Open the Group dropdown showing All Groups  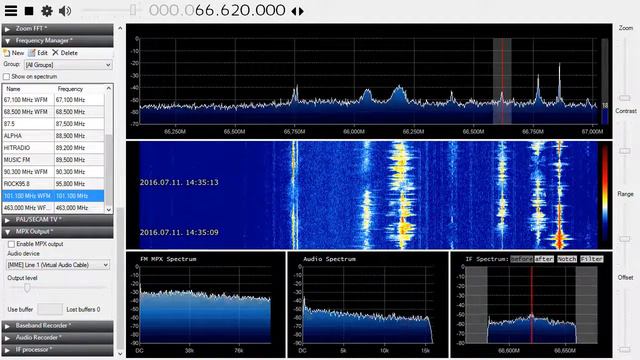[x=68, y=65]
